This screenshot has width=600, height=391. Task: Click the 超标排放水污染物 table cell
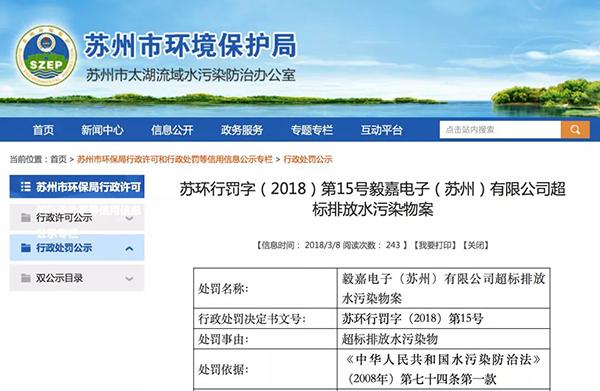tap(443, 339)
